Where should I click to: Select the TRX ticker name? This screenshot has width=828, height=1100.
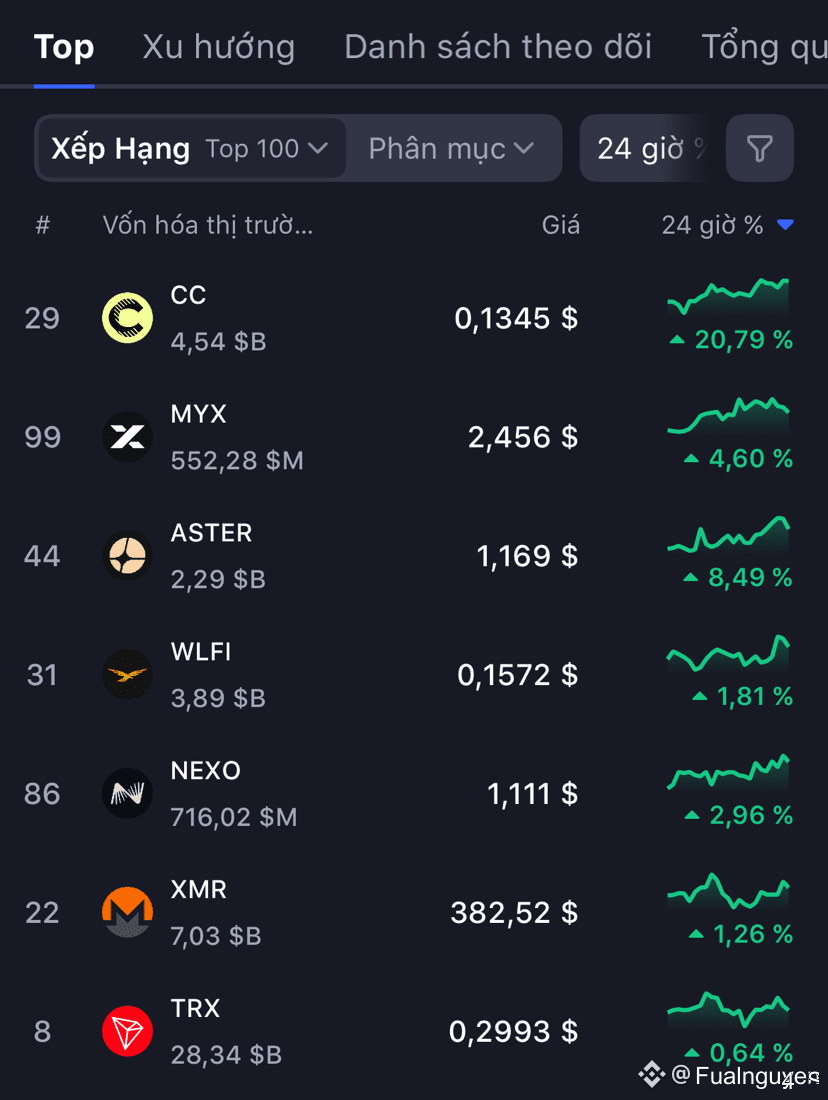pyautogui.click(x=195, y=1008)
